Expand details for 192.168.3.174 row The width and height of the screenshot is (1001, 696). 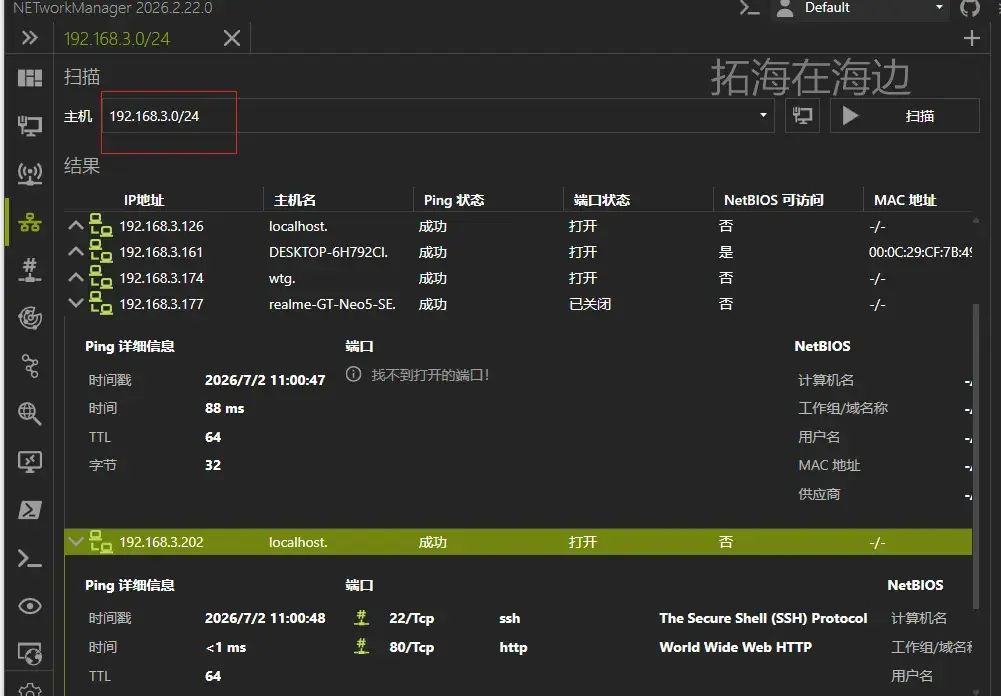pyautogui.click(x=75, y=277)
